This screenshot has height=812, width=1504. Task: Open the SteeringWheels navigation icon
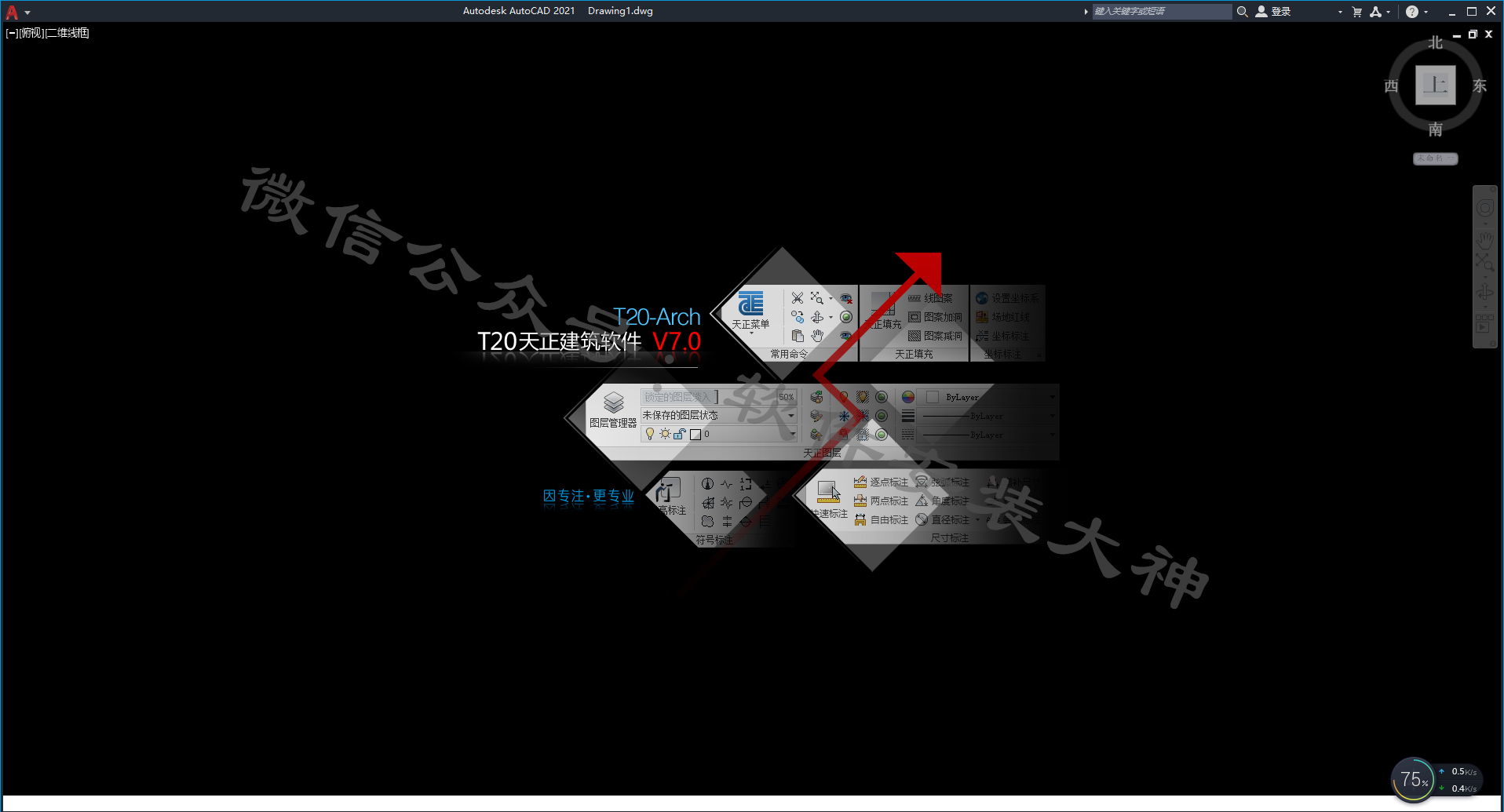1485,208
